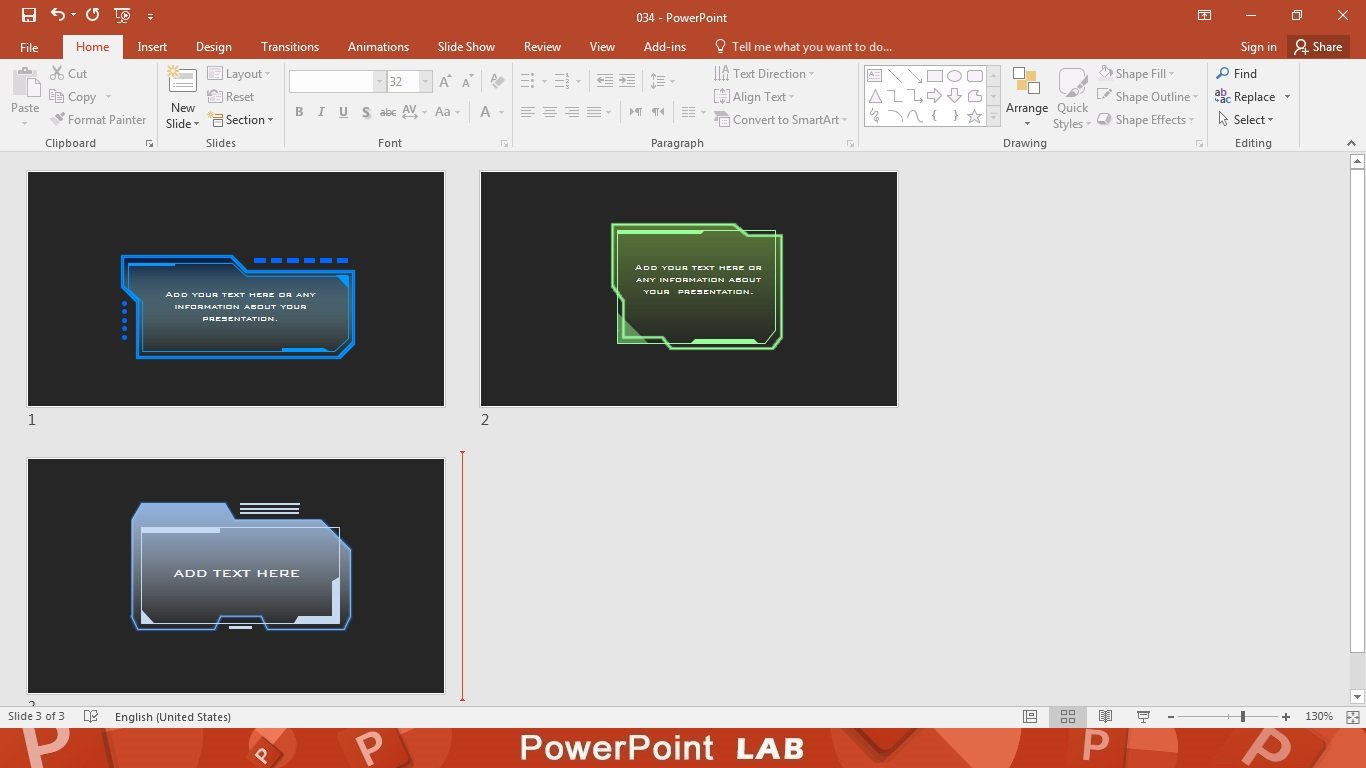Expand the Section dropdown
The width and height of the screenshot is (1366, 768).
coord(239,120)
